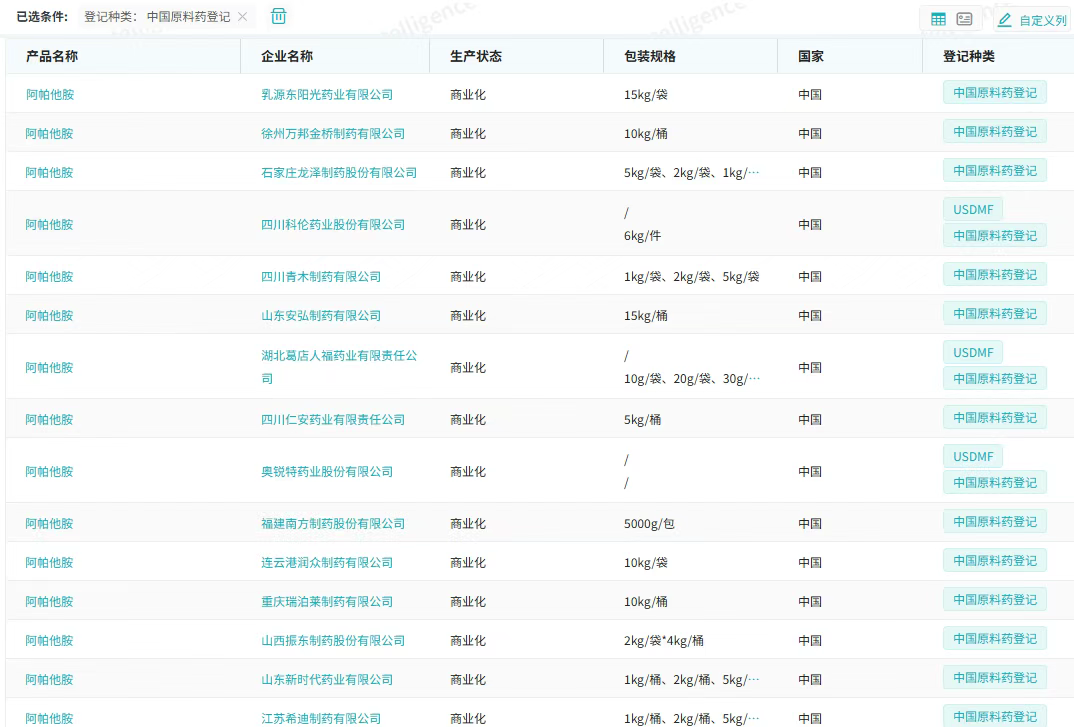The height and width of the screenshot is (727, 1074).
Task: Click the trash icon to clear filters
Action: (279, 17)
